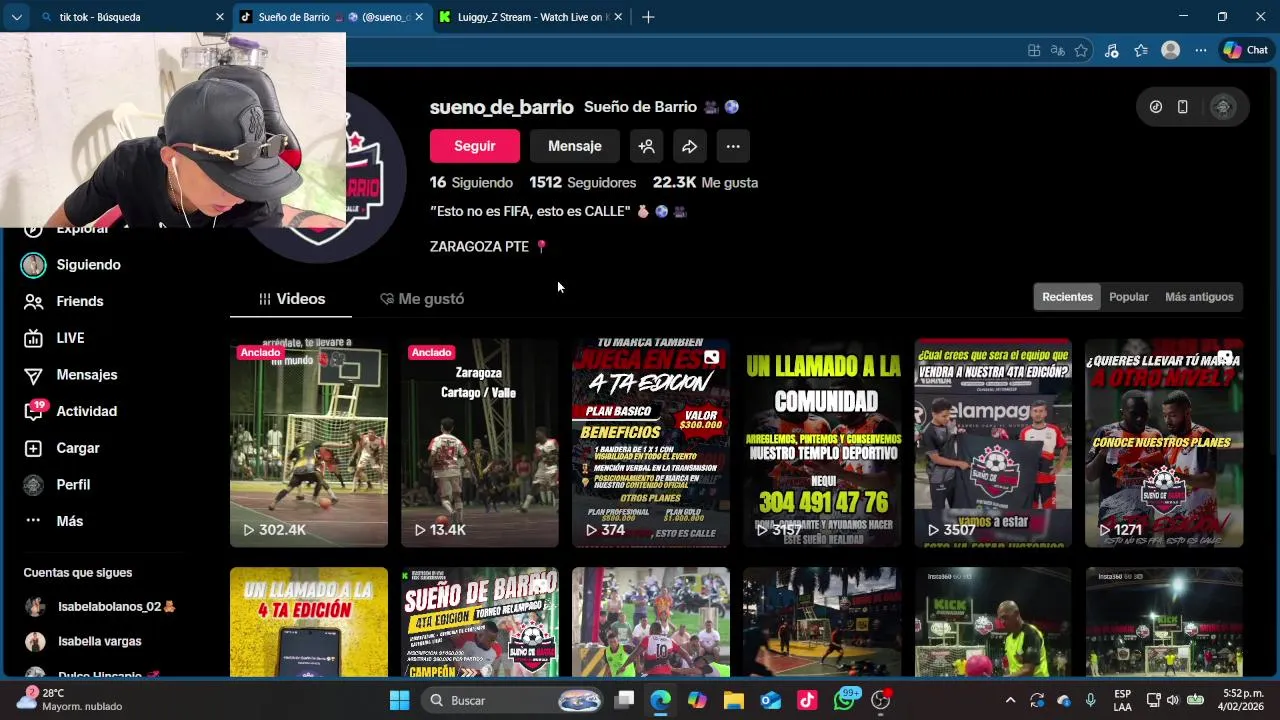Open Outlook from the taskbar
The width and height of the screenshot is (1280, 720).
pyautogui.click(x=771, y=700)
